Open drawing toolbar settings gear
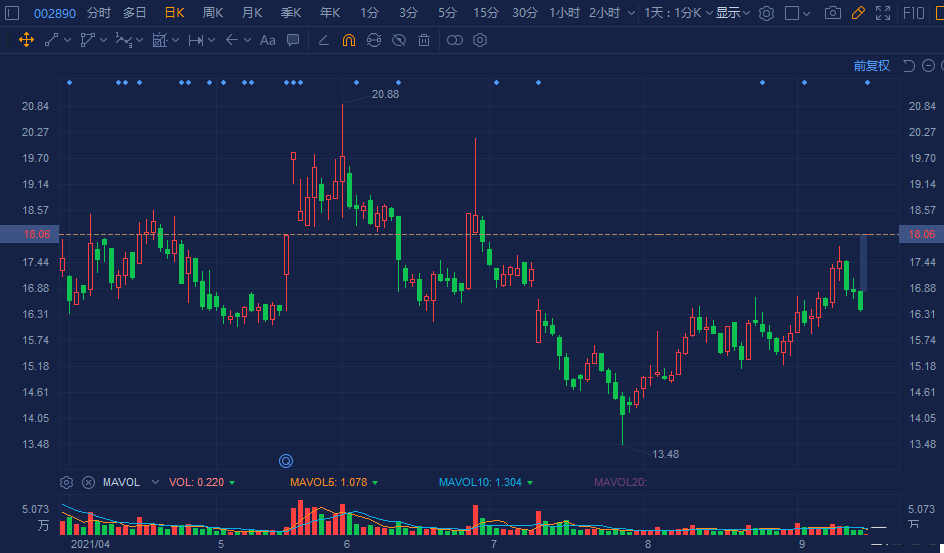This screenshot has width=944, height=553. tap(480, 40)
